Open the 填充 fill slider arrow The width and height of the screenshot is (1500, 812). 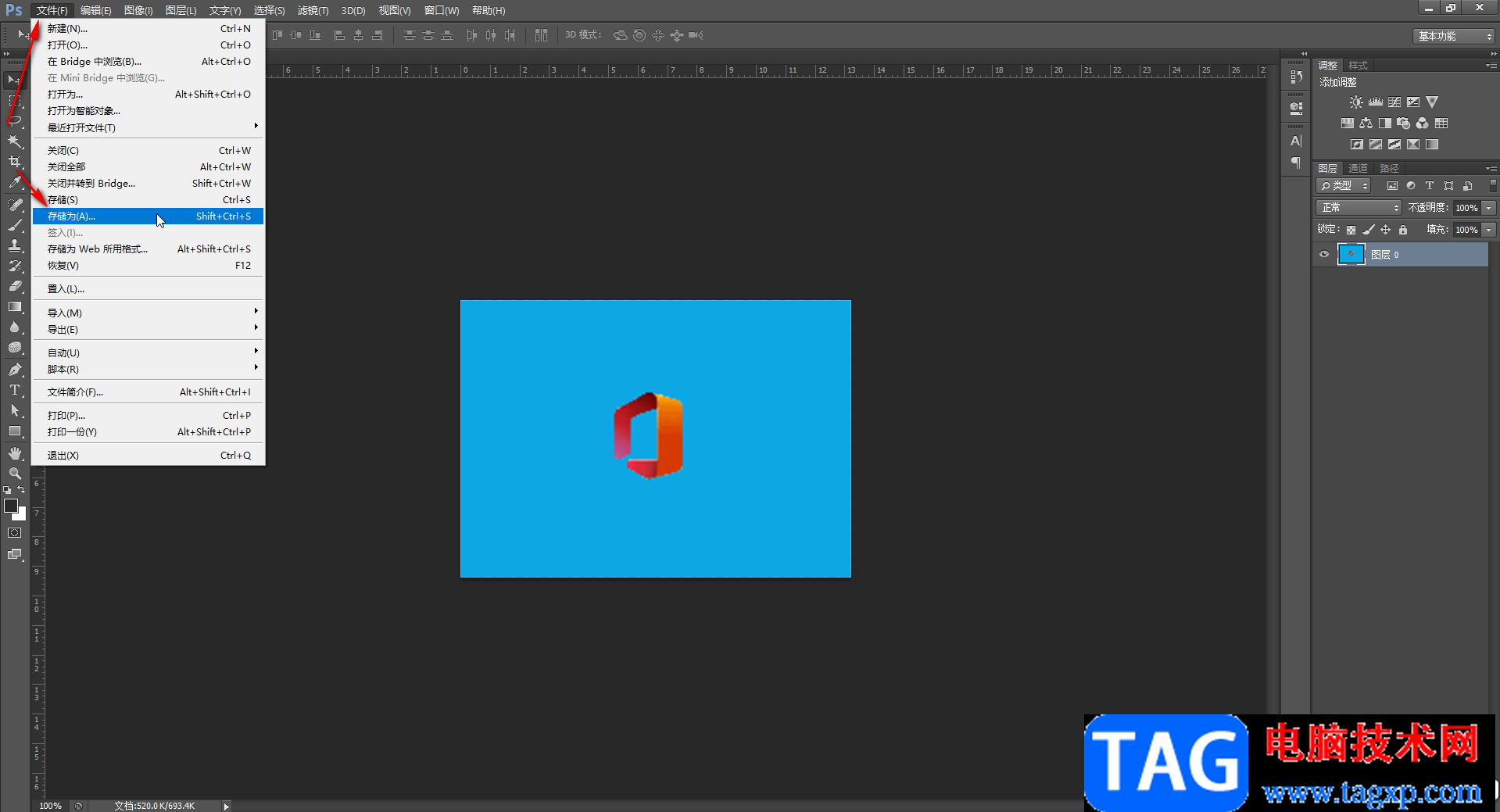(1489, 230)
